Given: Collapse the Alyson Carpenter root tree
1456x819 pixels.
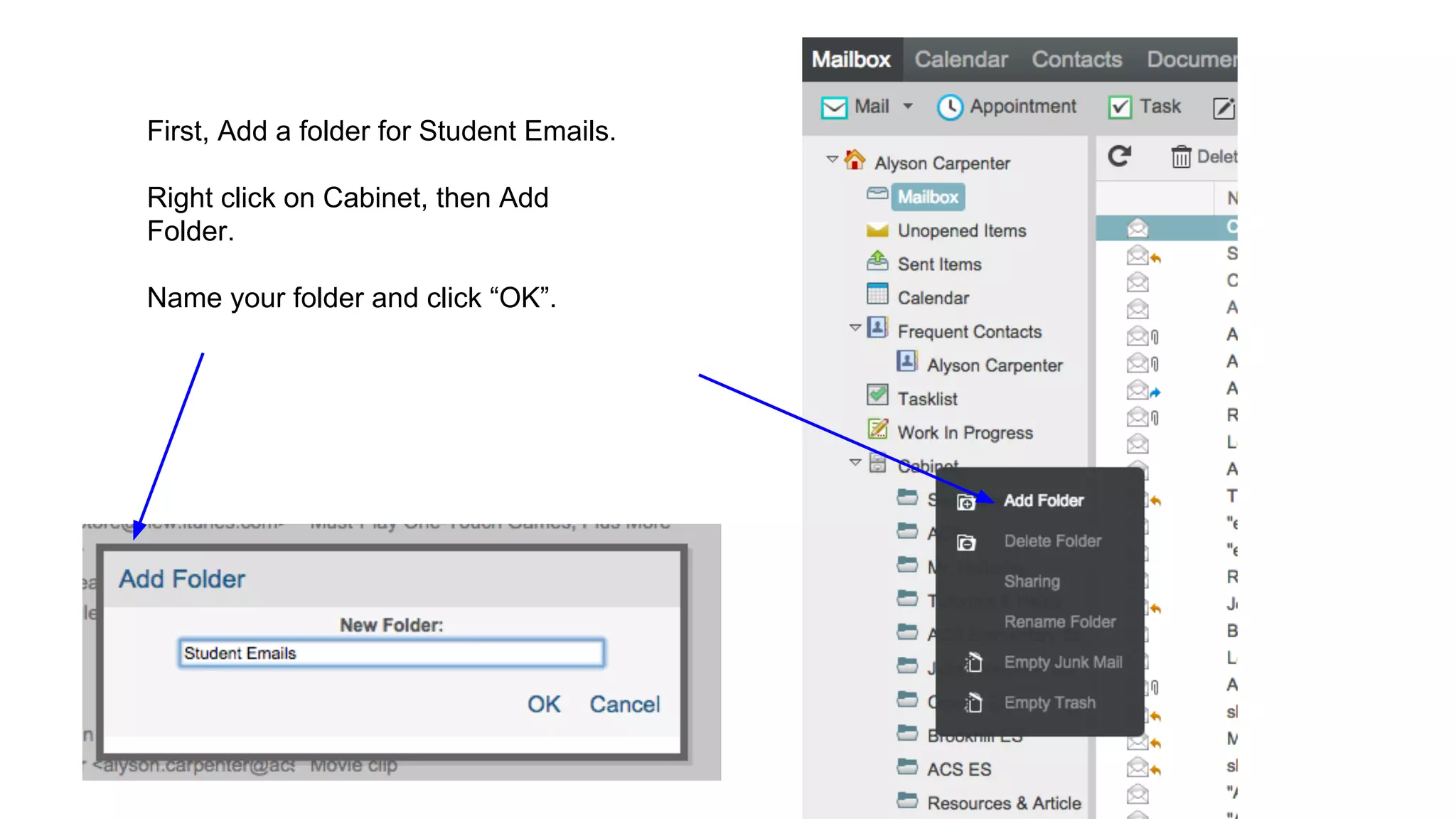Looking at the screenshot, I should (832, 159).
